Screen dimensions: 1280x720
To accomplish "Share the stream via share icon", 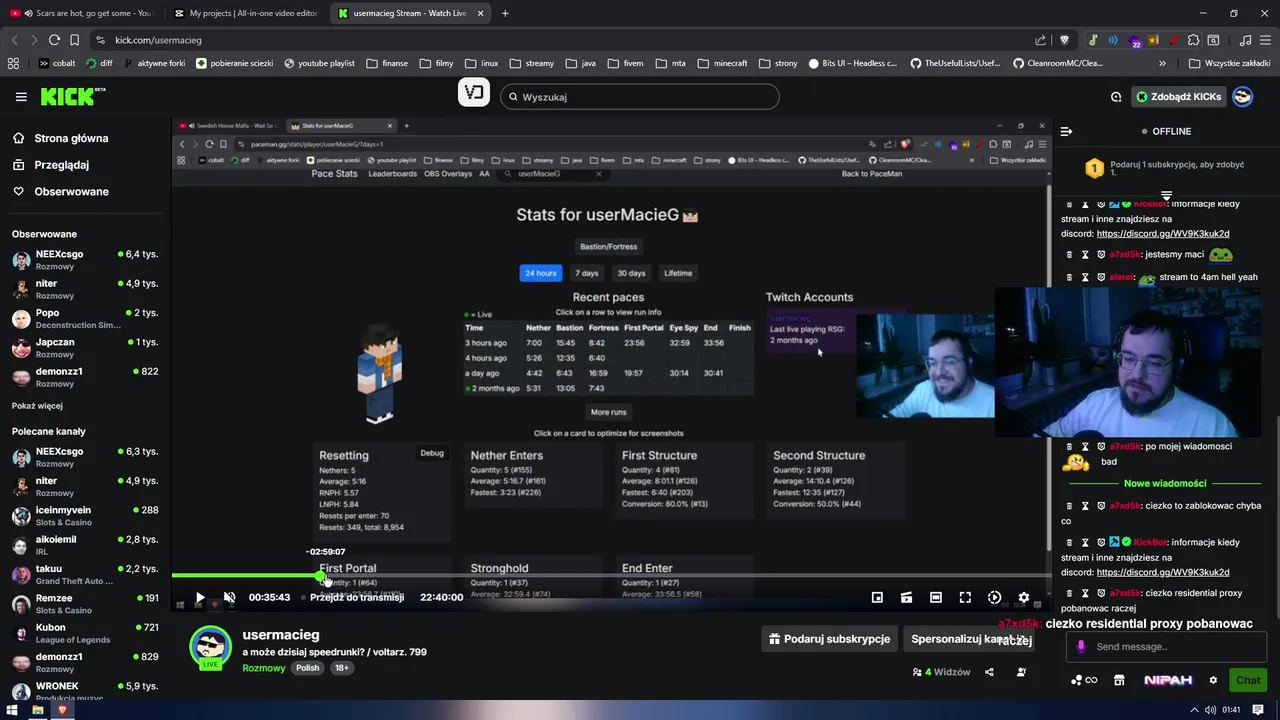I will point(989,672).
